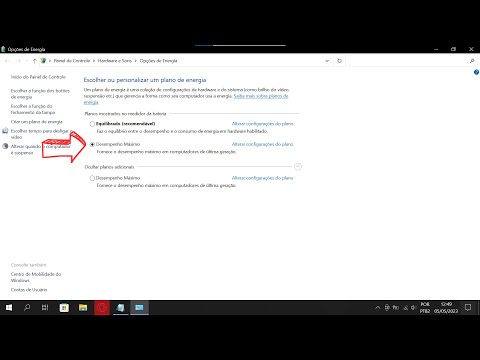
Task: Open File Explorer from taskbar
Action: coord(83,307)
